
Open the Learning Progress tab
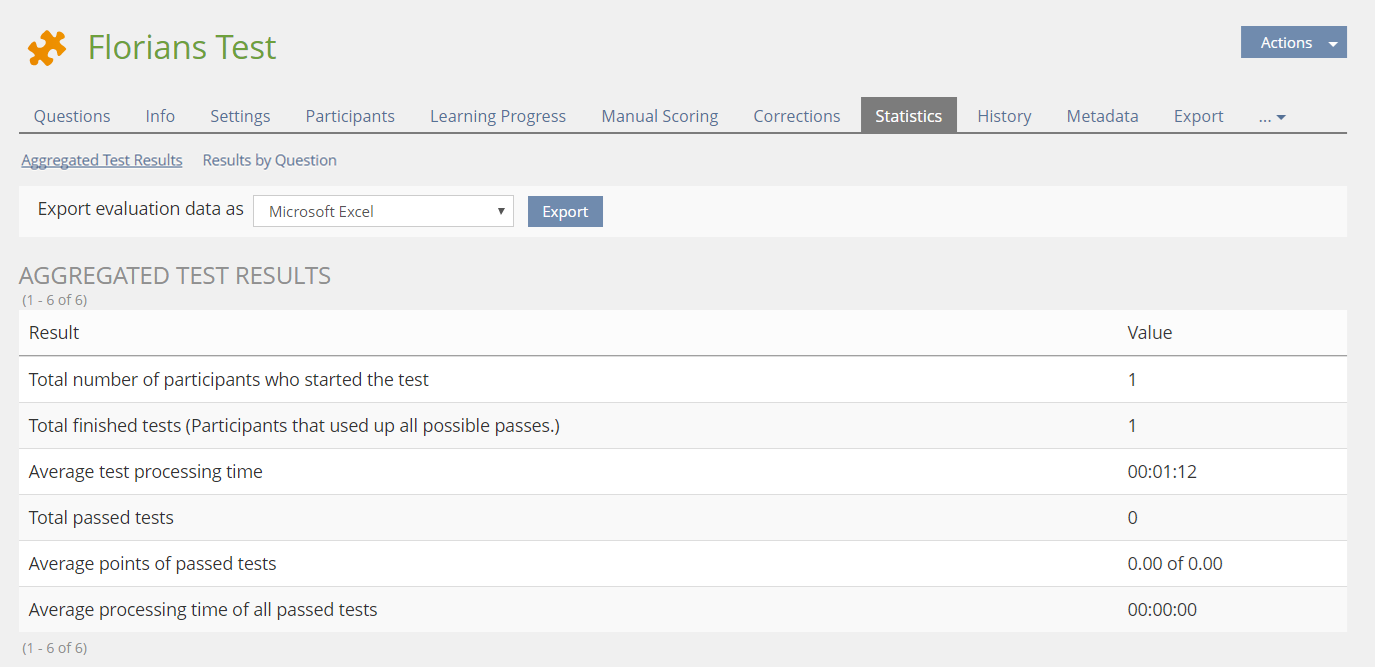[x=498, y=116]
